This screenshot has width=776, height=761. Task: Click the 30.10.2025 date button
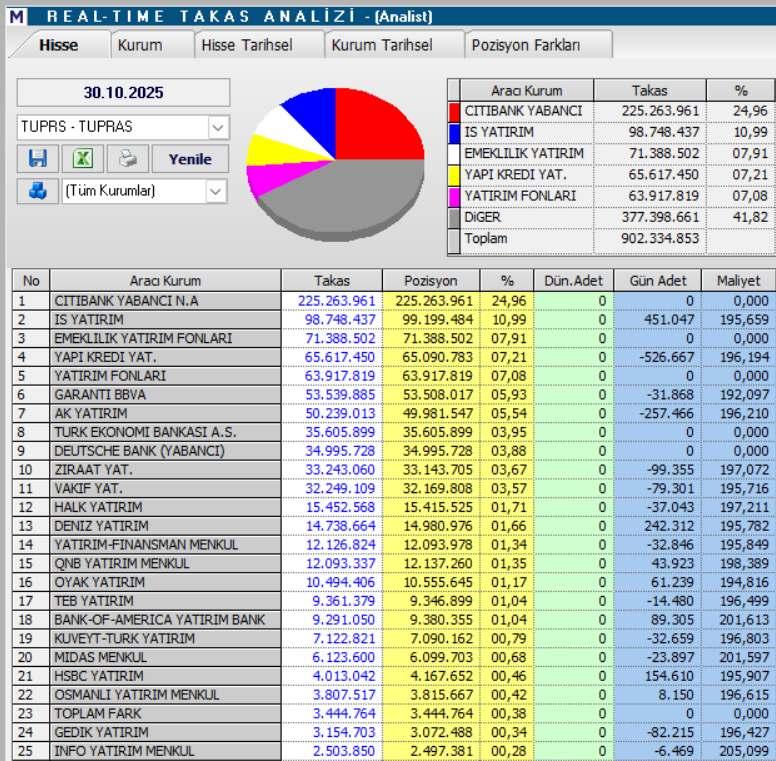click(x=123, y=93)
